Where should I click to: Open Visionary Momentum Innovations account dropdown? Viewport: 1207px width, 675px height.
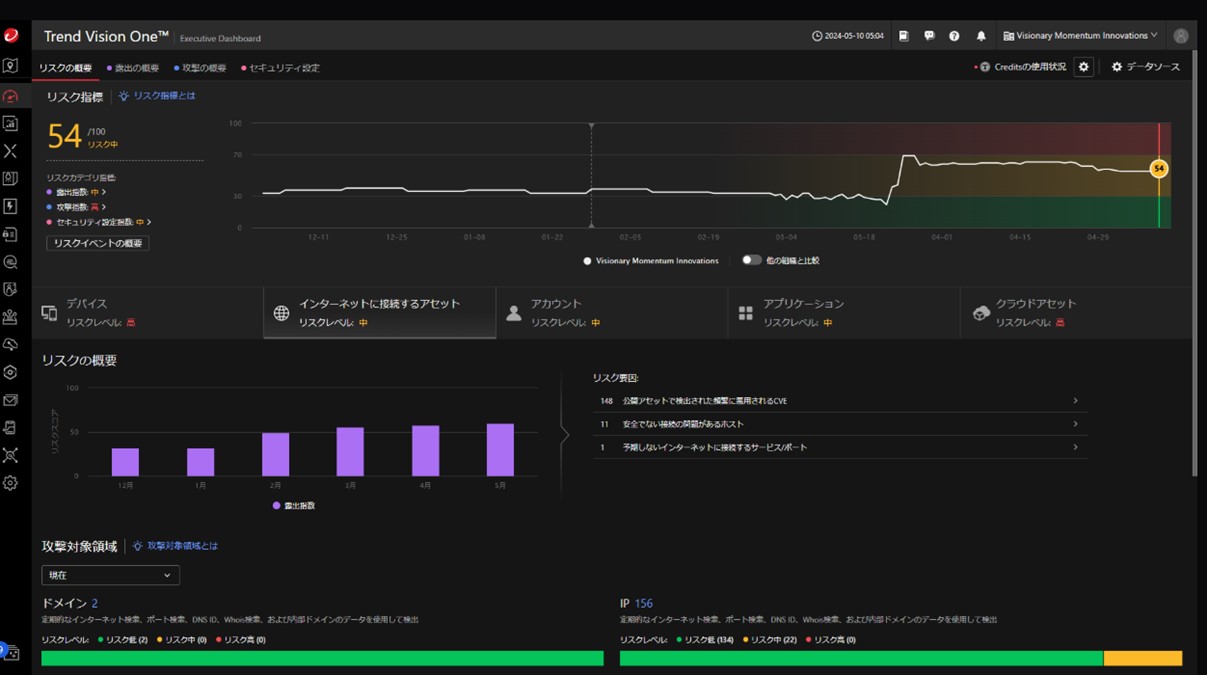click(x=1080, y=36)
